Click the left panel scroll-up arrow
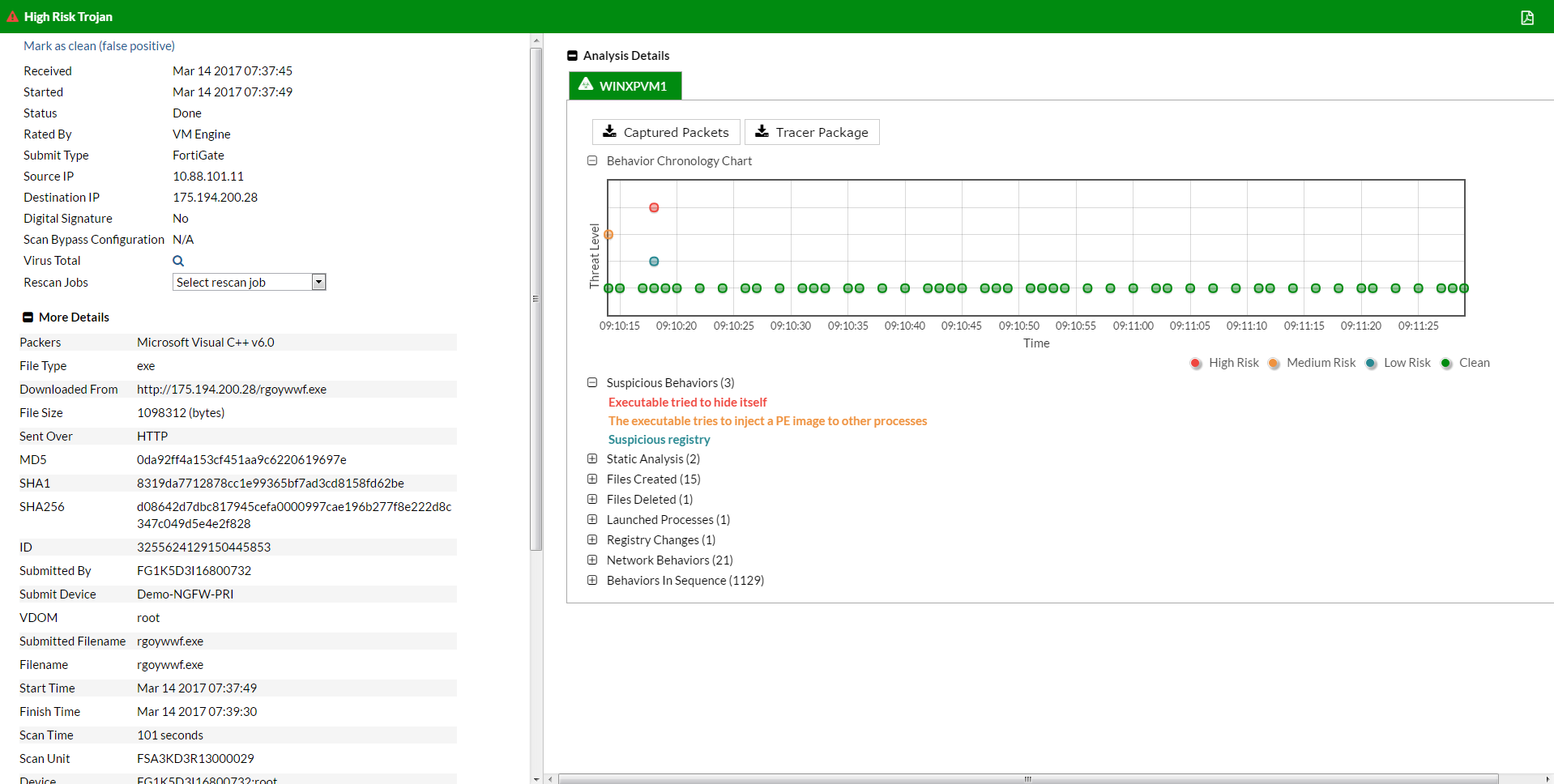Image resolution: width=1554 pixels, height=784 pixels. coord(536,40)
